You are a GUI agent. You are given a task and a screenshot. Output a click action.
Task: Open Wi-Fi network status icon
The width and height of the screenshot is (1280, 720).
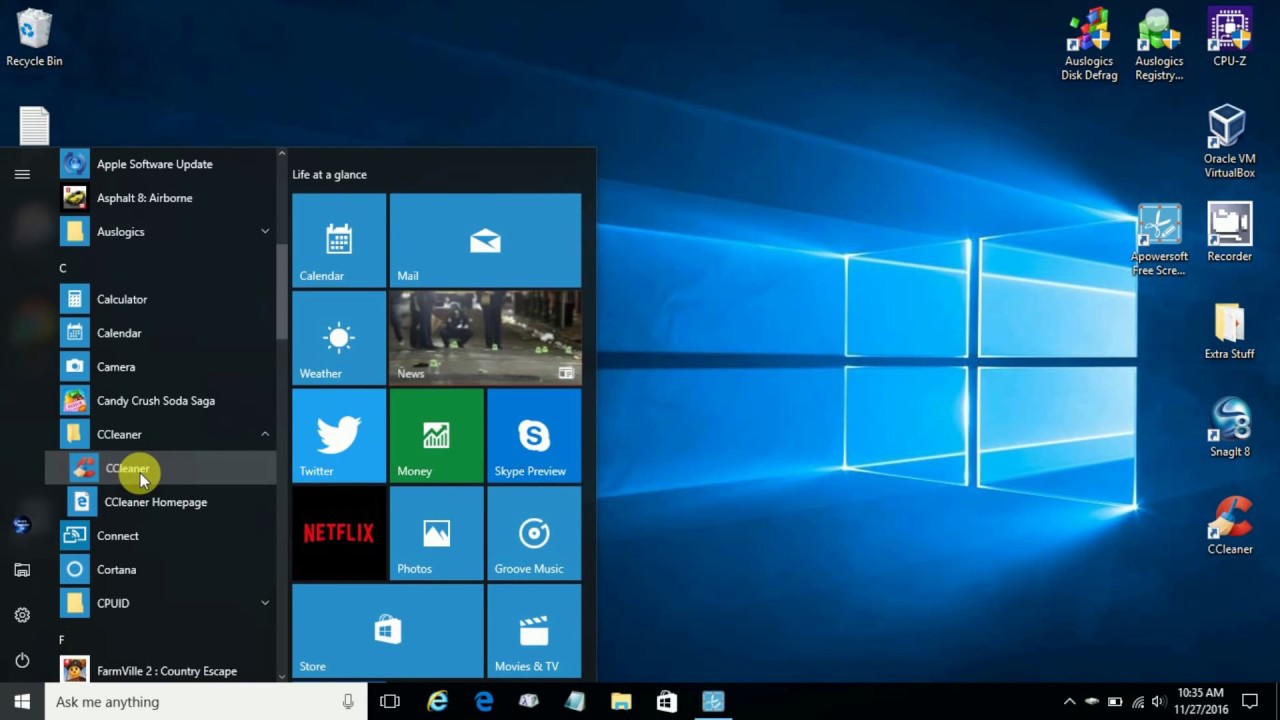click(x=1138, y=702)
